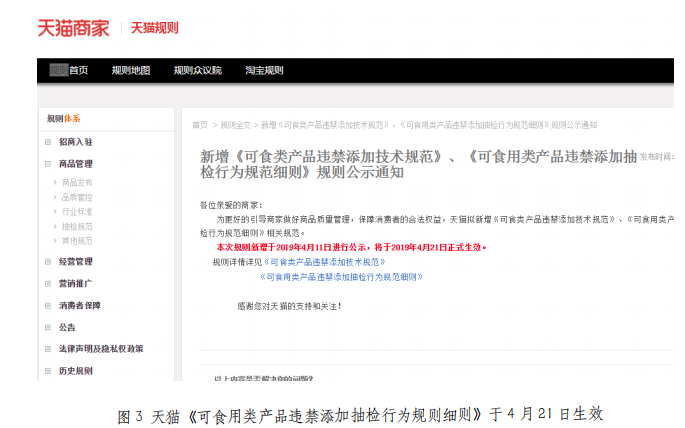Select 招商入驻 in the sidebar
685x428 pixels.
(76, 142)
